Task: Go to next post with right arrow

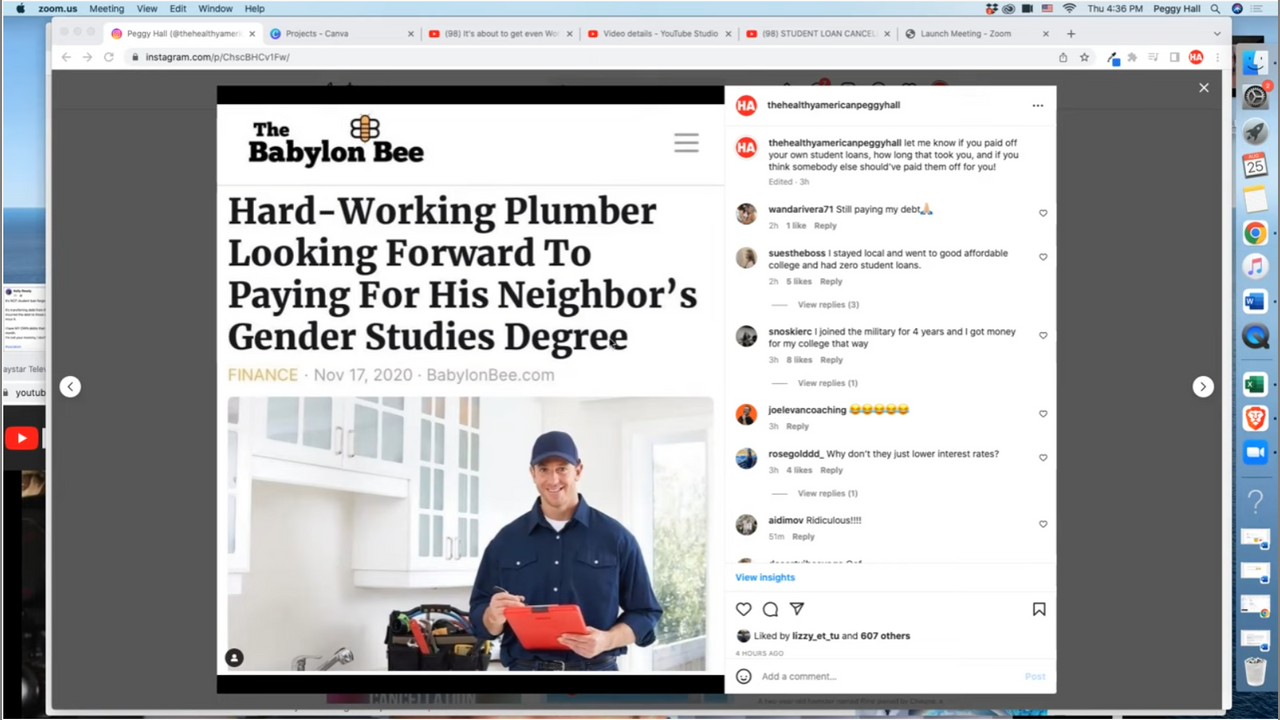Action: [x=1203, y=387]
